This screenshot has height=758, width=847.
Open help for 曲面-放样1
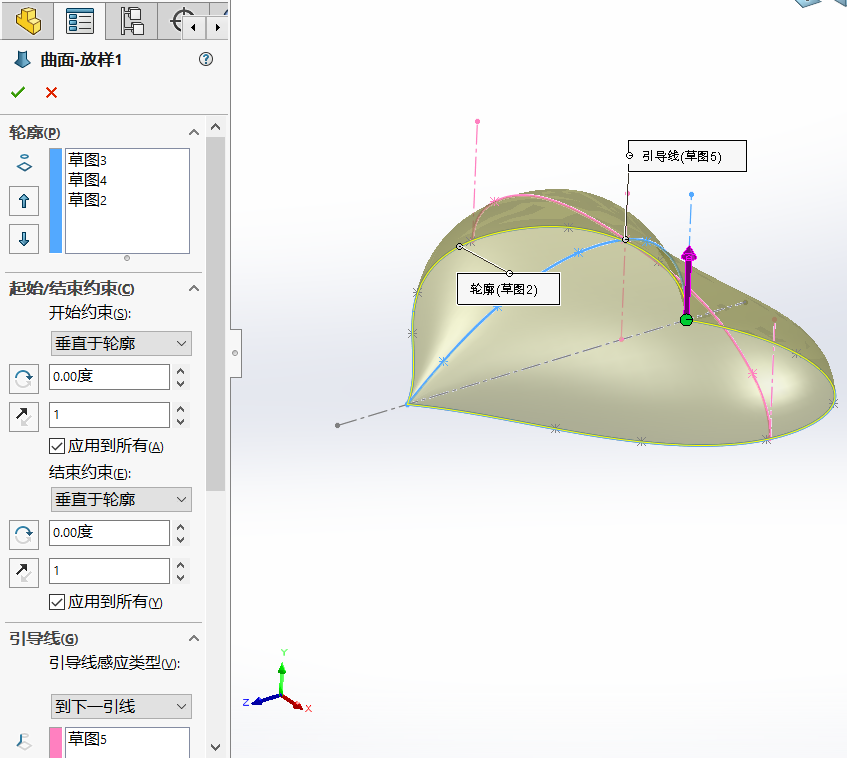click(x=206, y=59)
